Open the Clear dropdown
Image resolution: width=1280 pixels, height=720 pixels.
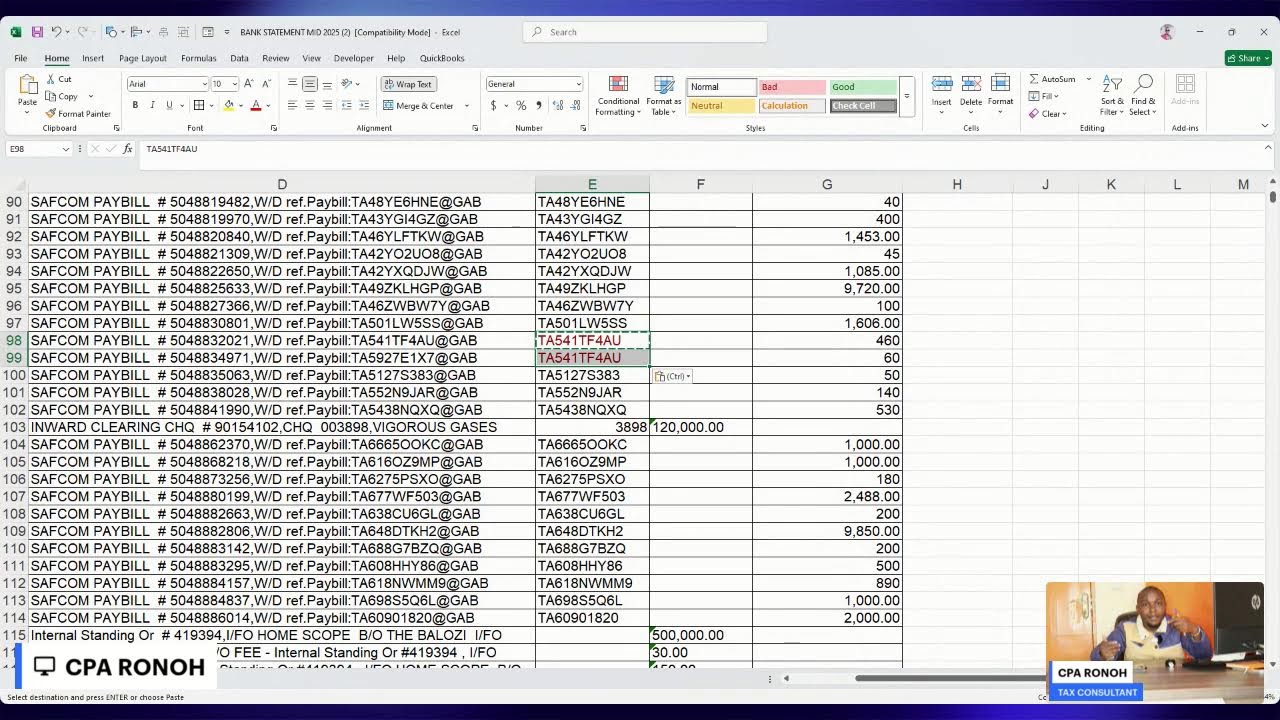1049,113
